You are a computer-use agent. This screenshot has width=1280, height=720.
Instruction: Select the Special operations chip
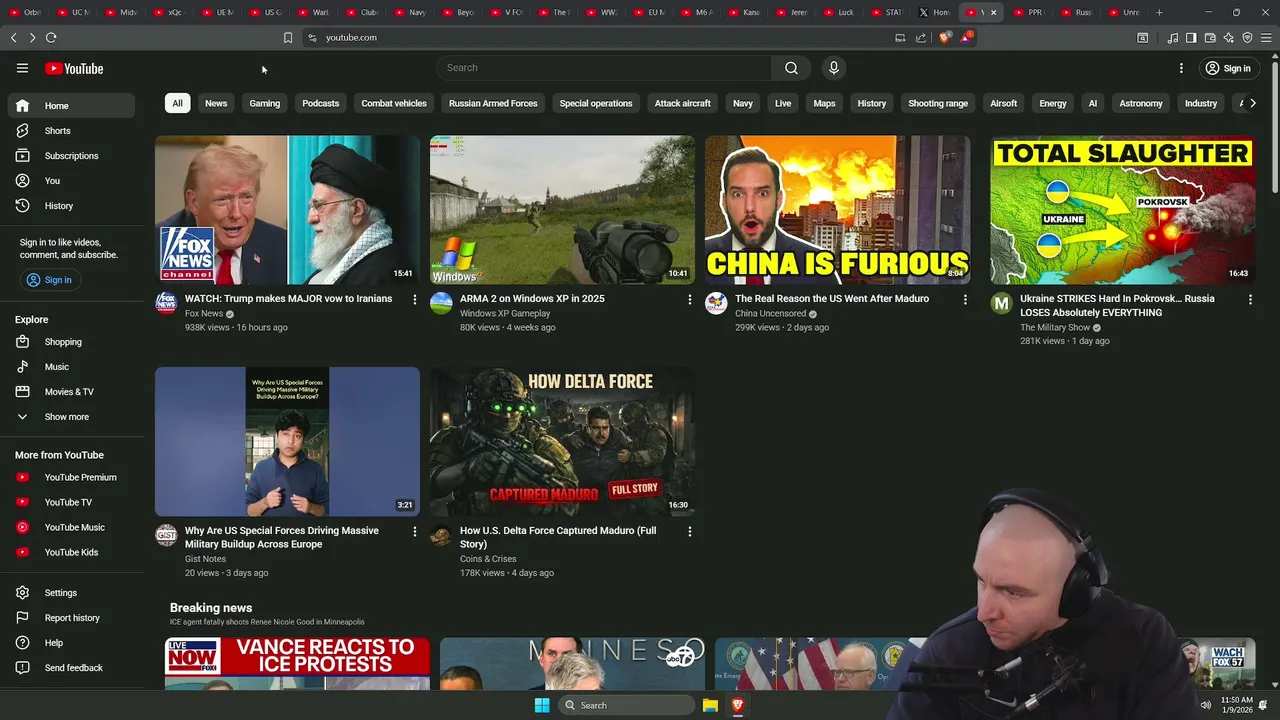596,103
